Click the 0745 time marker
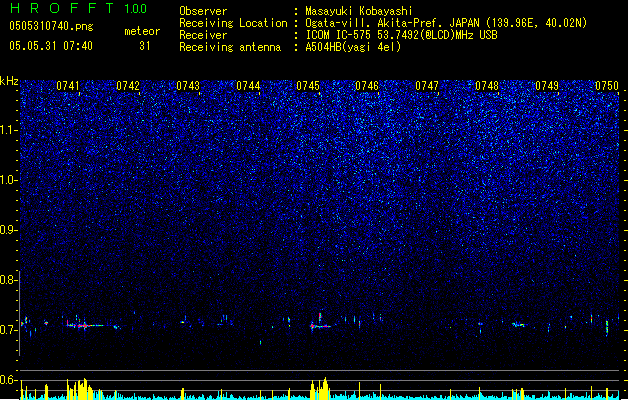 [308, 86]
